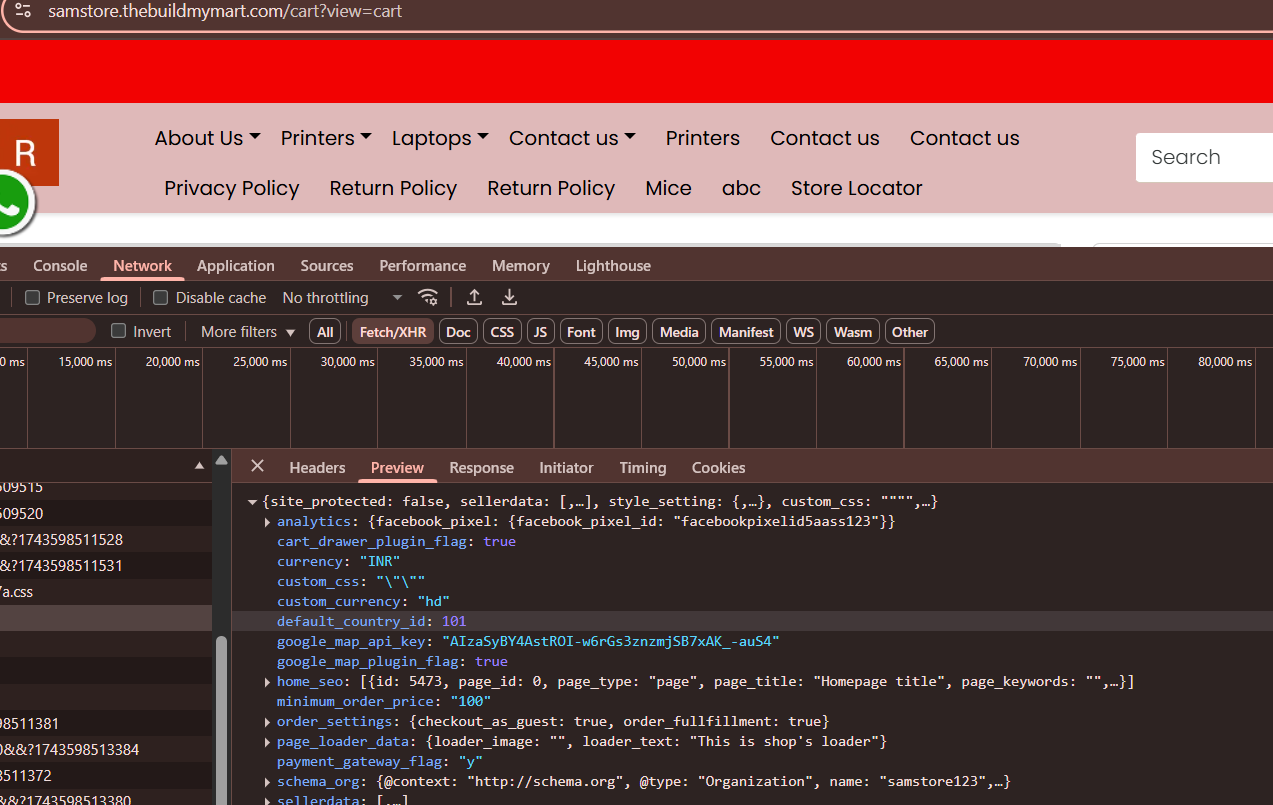This screenshot has width=1273, height=805.
Task: Select the Fetch/XHR filter
Action: [x=393, y=332]
